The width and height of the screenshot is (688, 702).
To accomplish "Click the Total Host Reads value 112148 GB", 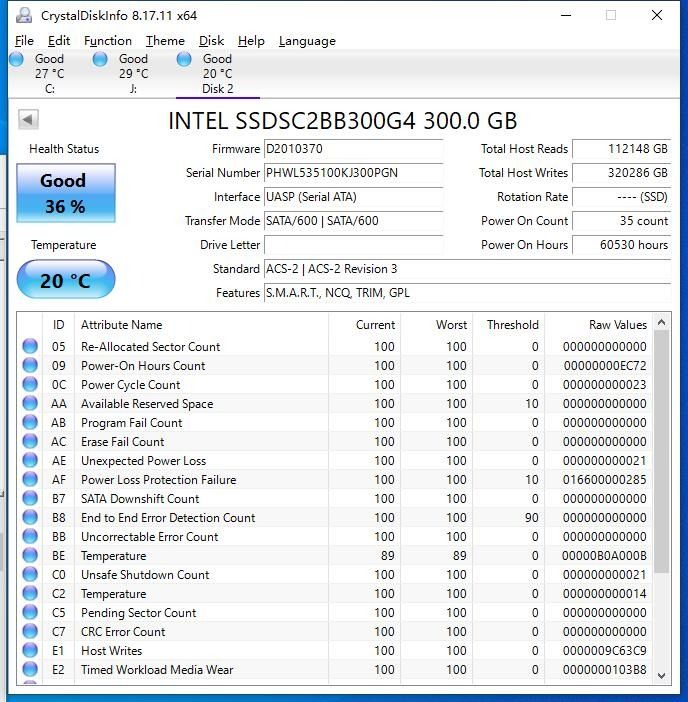I will (622, 149).
